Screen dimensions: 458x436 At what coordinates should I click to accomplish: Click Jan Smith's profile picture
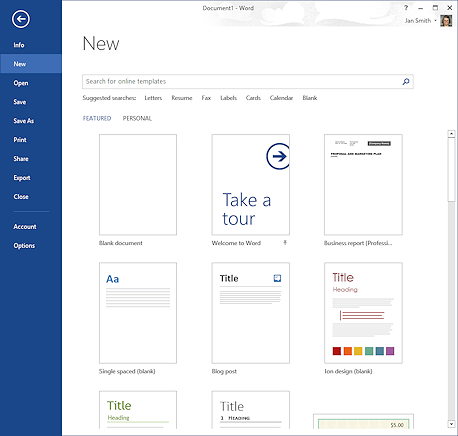point(446,21)
